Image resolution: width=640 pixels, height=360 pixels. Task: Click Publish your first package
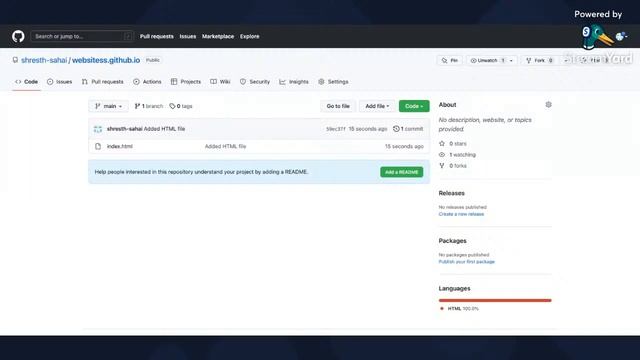(x=467, y=262)
